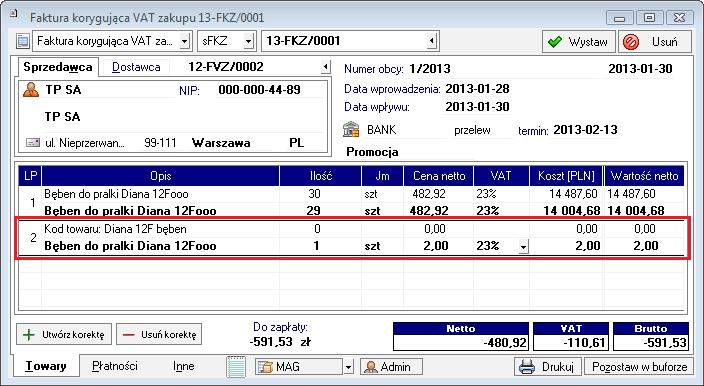Click the arrow in 13-FKZ/0001 number field
Image resolution: width=704 pixels, height=386 pixels.
[x=431, y=41]
